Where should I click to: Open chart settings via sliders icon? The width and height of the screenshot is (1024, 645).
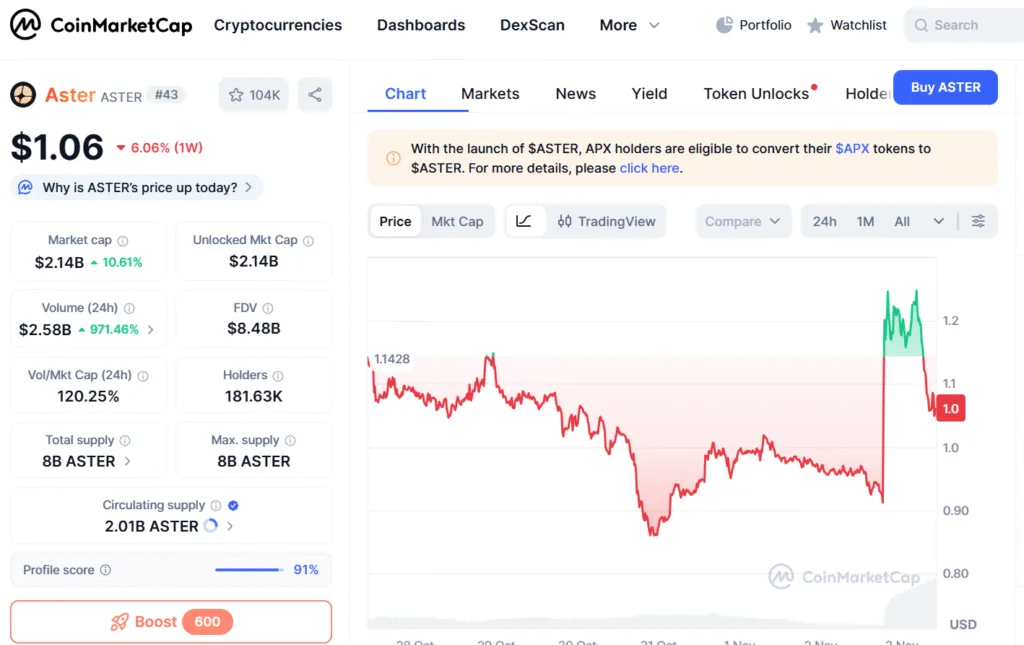(x=976, y=221)
